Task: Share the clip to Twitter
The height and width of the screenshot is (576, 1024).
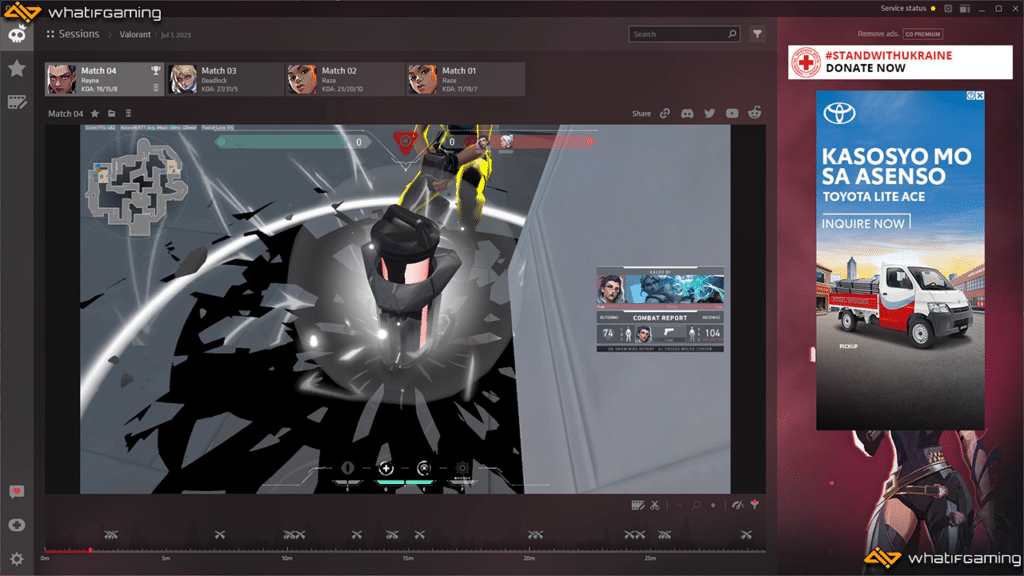Action: point(709,113)
